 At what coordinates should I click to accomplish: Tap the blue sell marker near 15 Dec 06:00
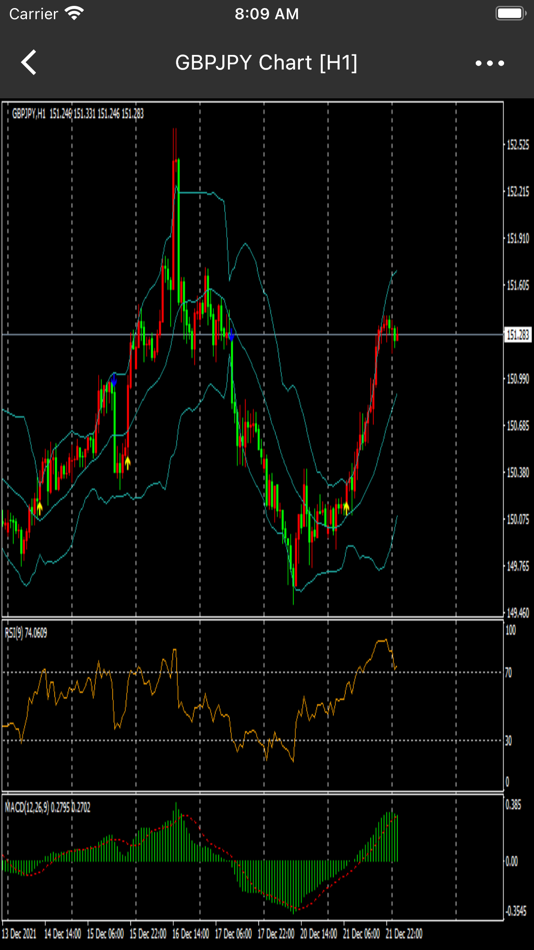click(113, 380)
